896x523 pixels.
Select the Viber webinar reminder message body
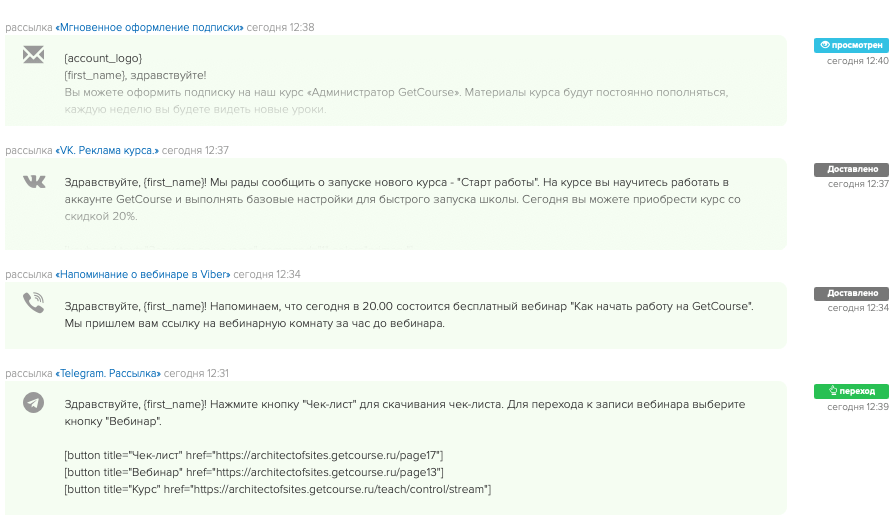408,314
